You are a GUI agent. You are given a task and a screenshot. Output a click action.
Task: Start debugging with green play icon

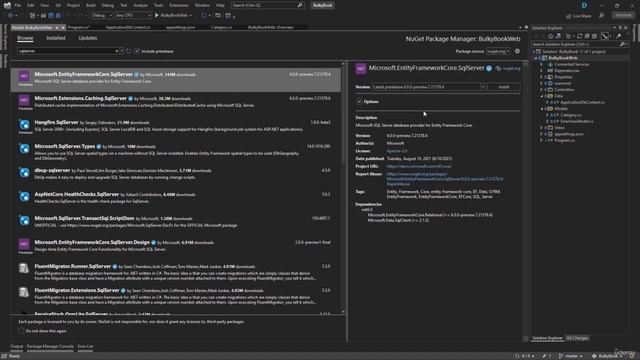(156, 15)
